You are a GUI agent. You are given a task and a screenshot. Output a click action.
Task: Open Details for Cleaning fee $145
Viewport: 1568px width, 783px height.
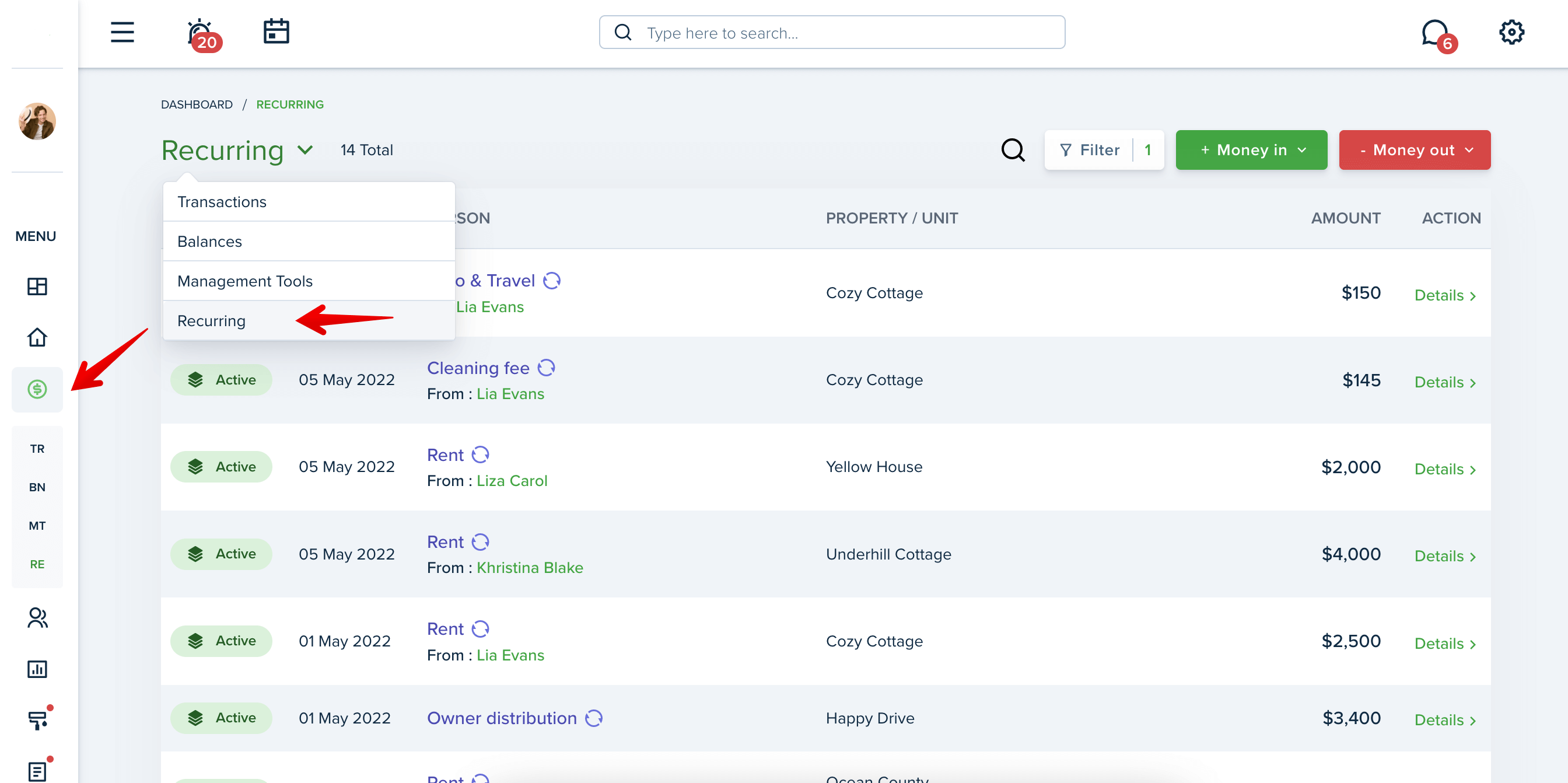click(x=1445, y=382)
